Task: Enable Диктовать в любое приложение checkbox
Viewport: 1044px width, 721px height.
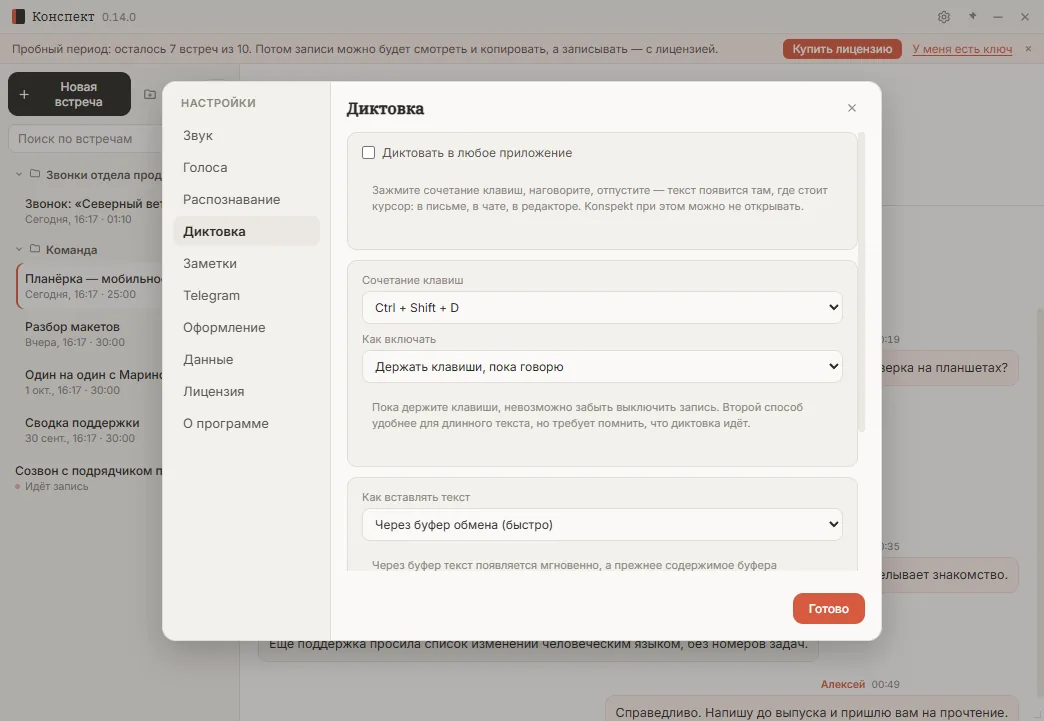Action: [368, 152]
